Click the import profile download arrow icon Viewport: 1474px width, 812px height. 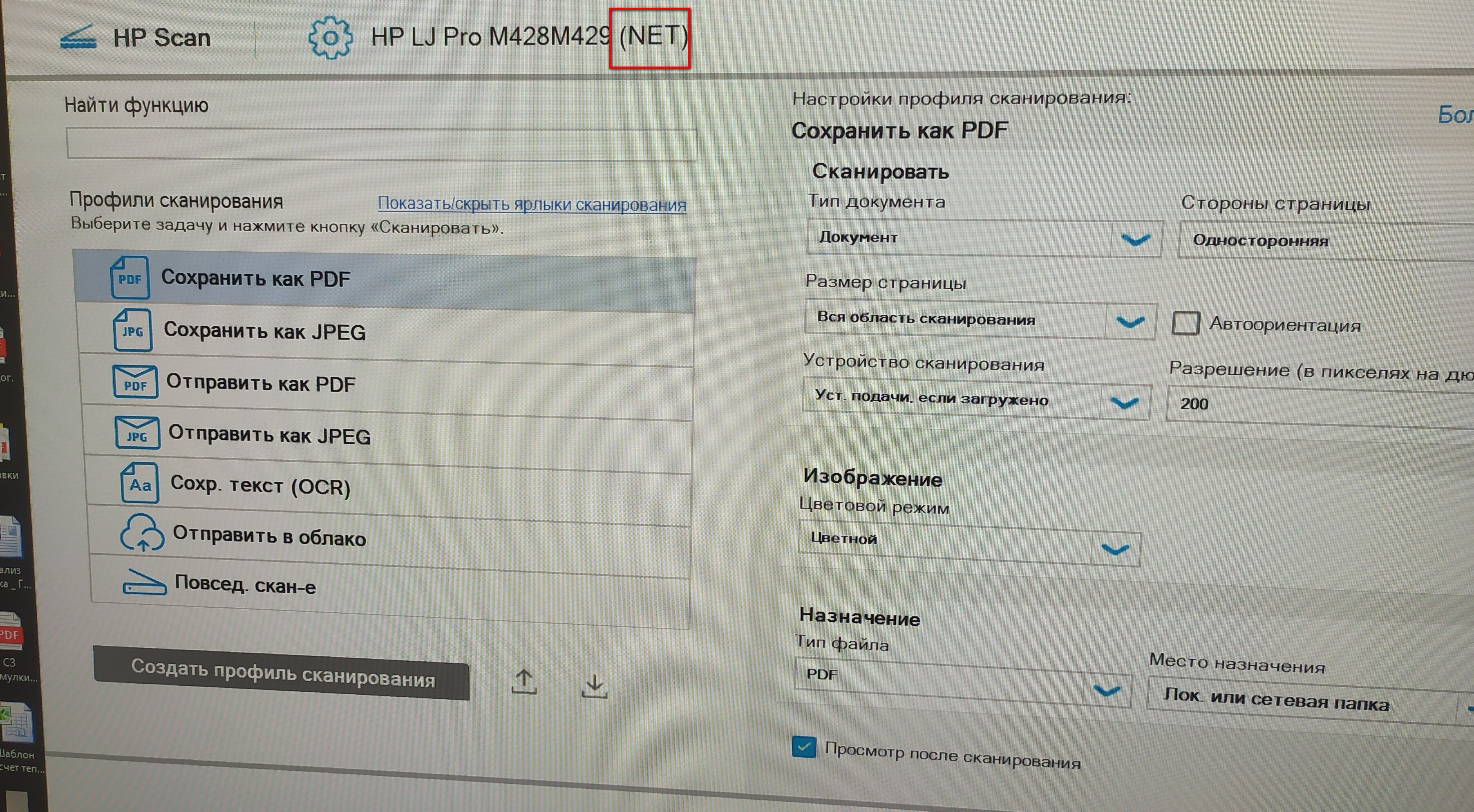(595, 686)
